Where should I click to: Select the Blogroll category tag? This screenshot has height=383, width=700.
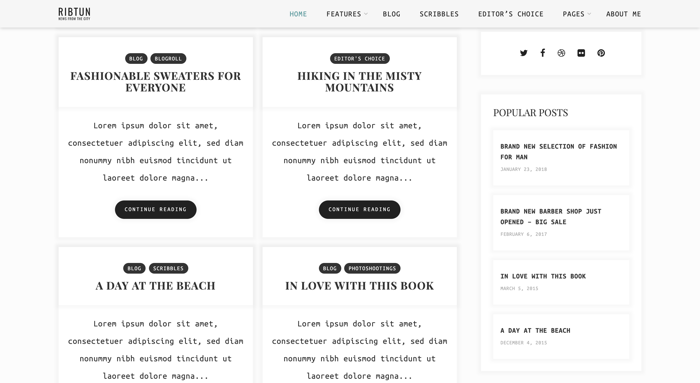(x=168, y=58)
